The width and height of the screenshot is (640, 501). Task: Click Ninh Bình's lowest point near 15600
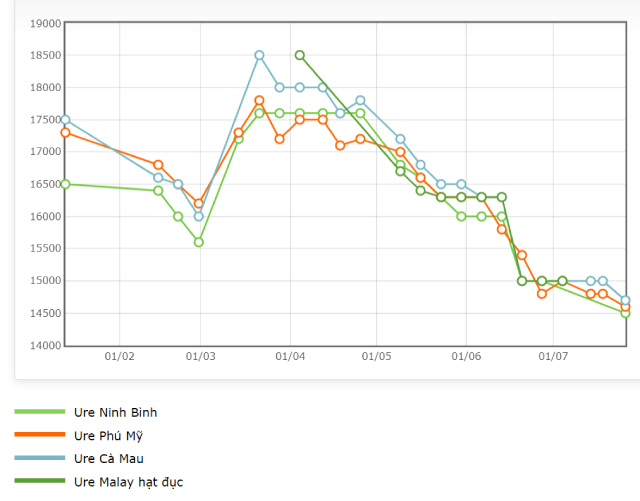pos(199,242)
